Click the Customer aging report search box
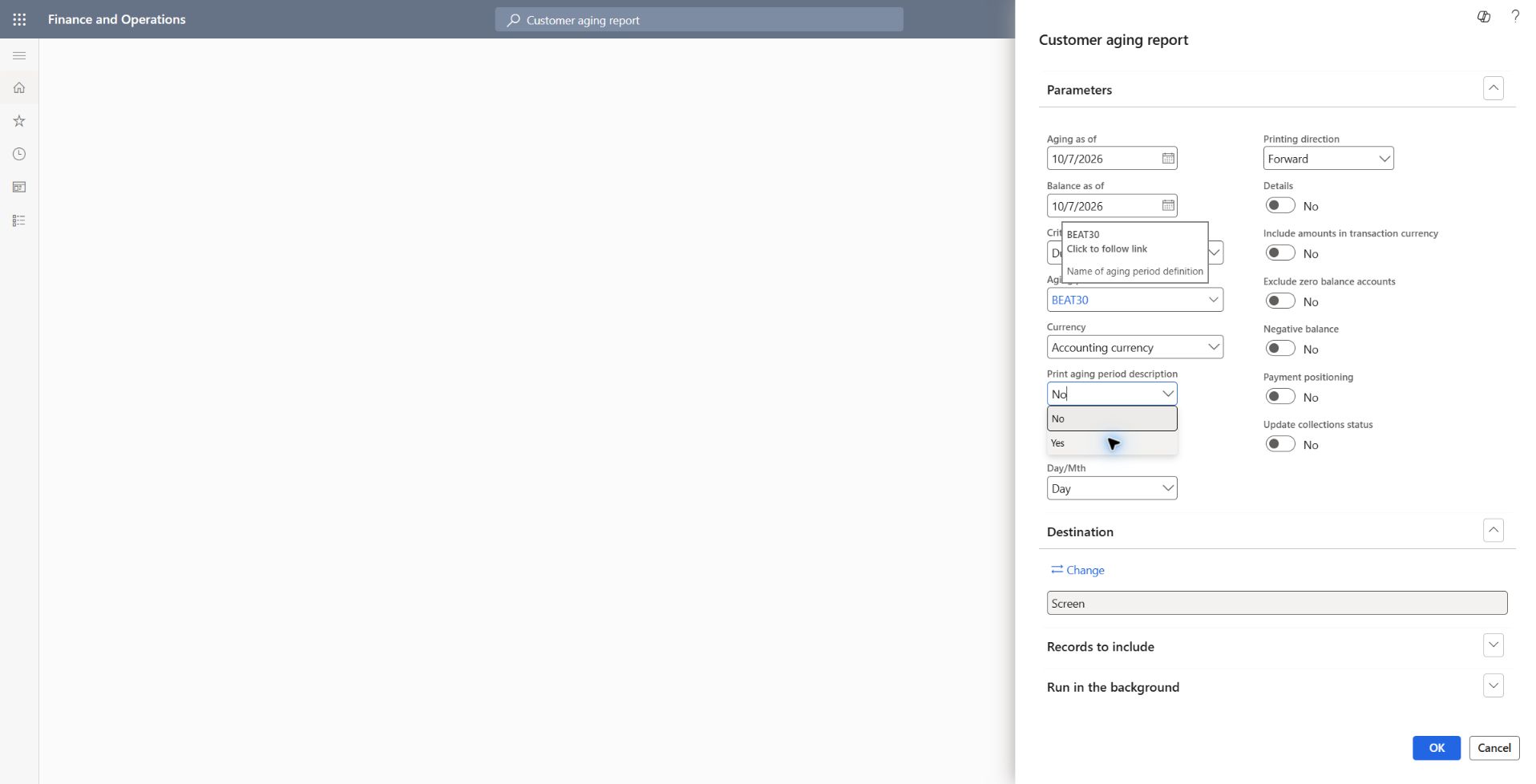 (x=699, y=20)
